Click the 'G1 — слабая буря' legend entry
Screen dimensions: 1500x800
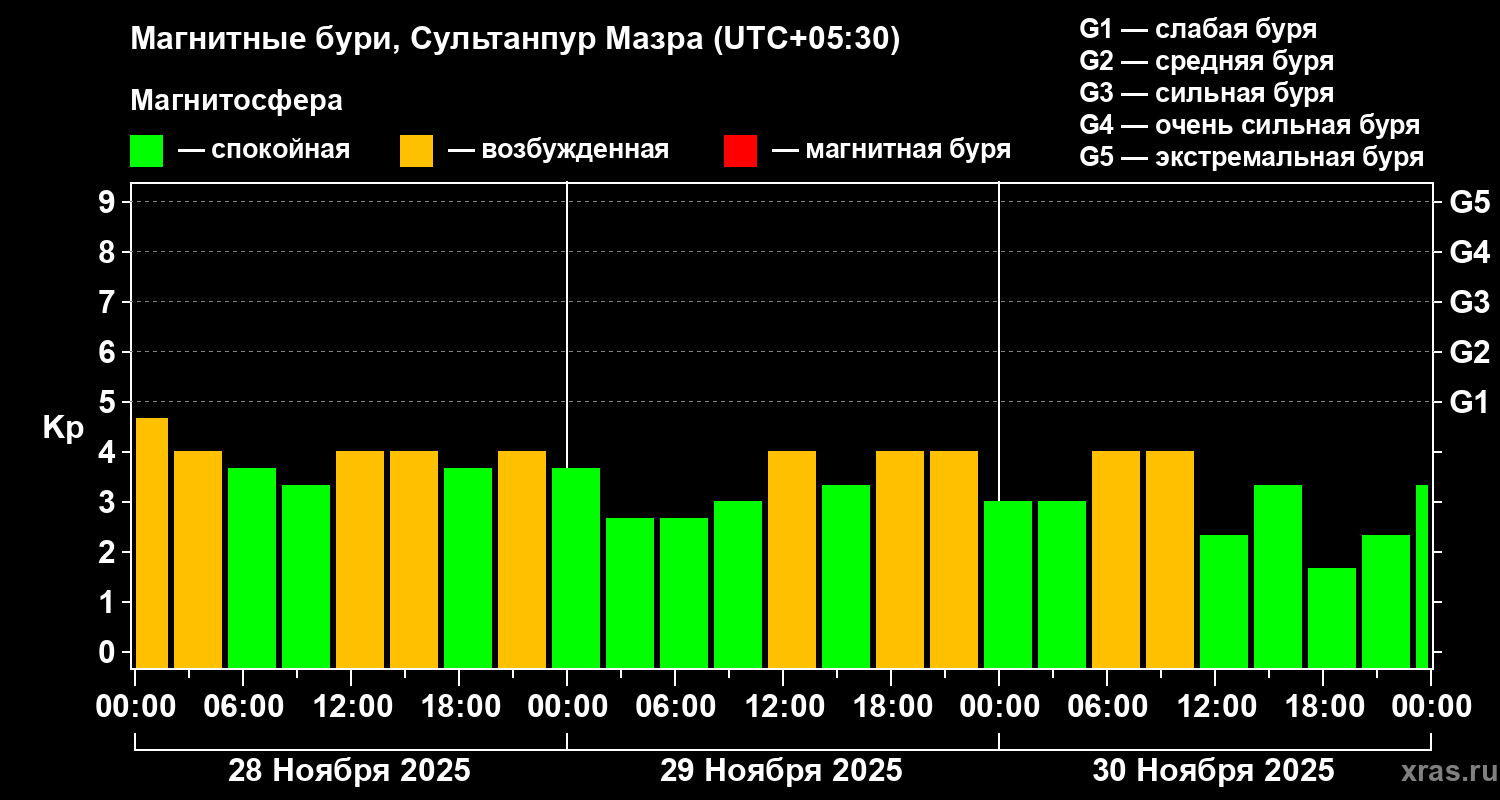pos(1198,29)
